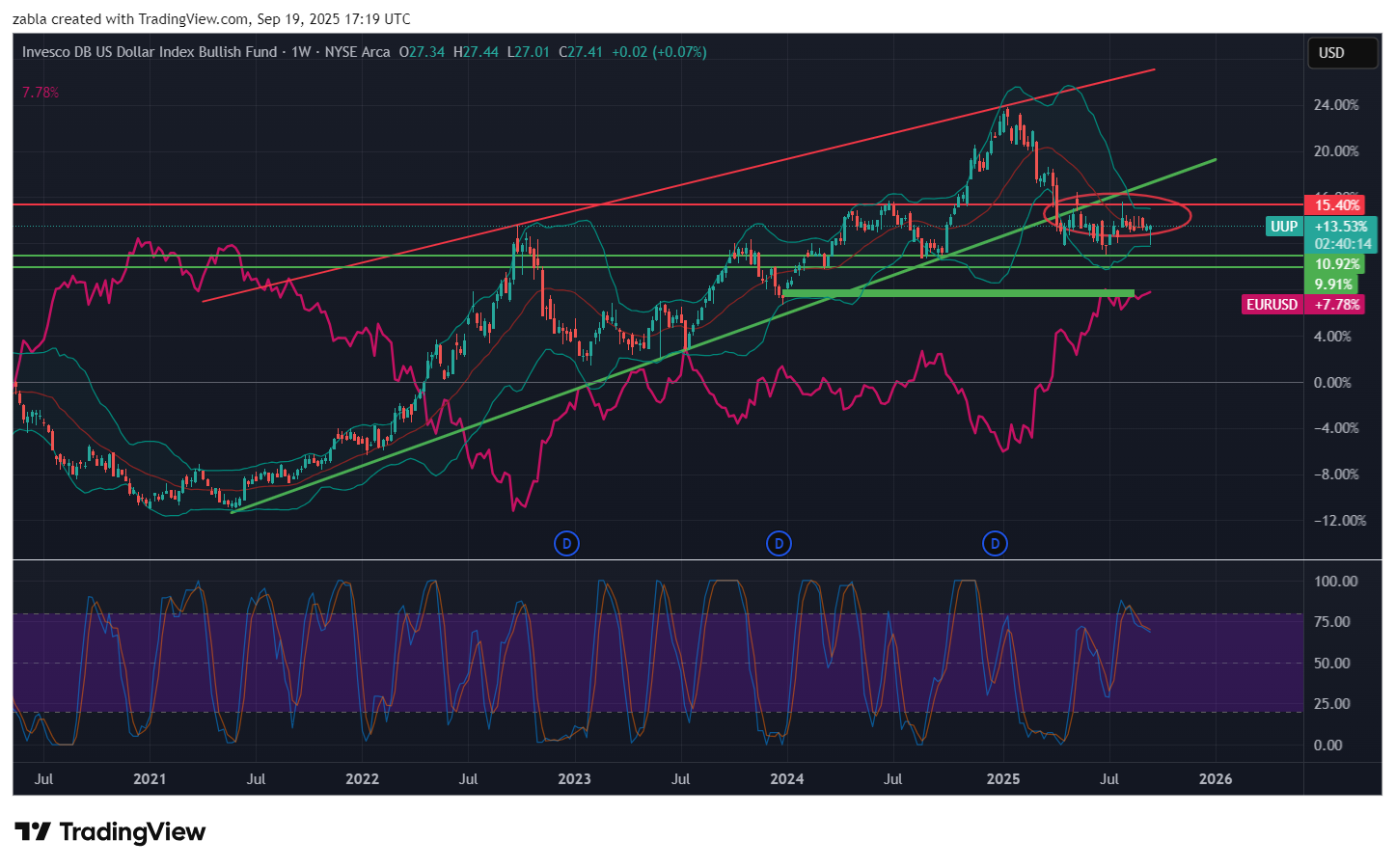Click the EURUSD comparison label
Image resolution: width=1395 pixels, height=868 pixels.
tap(1272, 305)
